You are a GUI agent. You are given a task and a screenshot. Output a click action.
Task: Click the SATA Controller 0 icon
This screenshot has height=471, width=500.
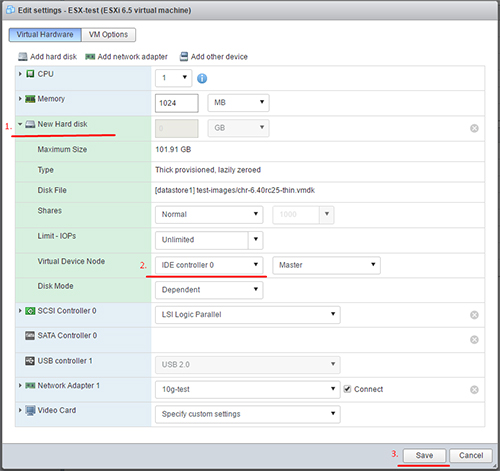[30, 335]
